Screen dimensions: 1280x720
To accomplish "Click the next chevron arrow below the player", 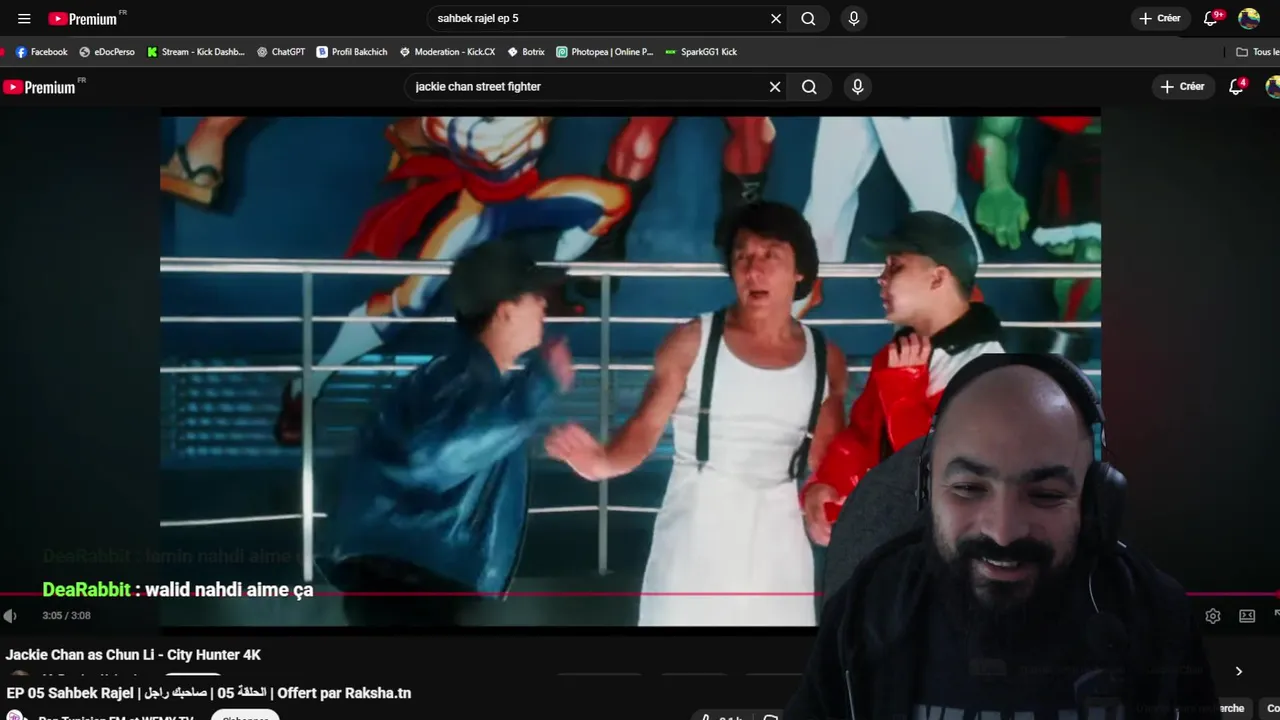I will [1238, 671].
